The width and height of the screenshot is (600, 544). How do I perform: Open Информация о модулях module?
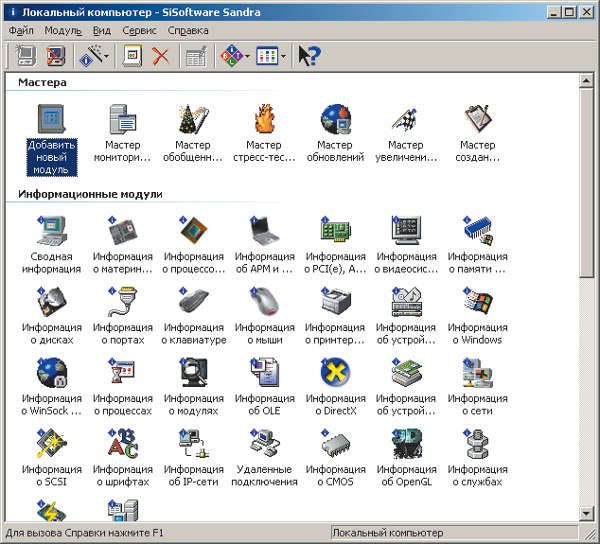(x=193, y=387)
